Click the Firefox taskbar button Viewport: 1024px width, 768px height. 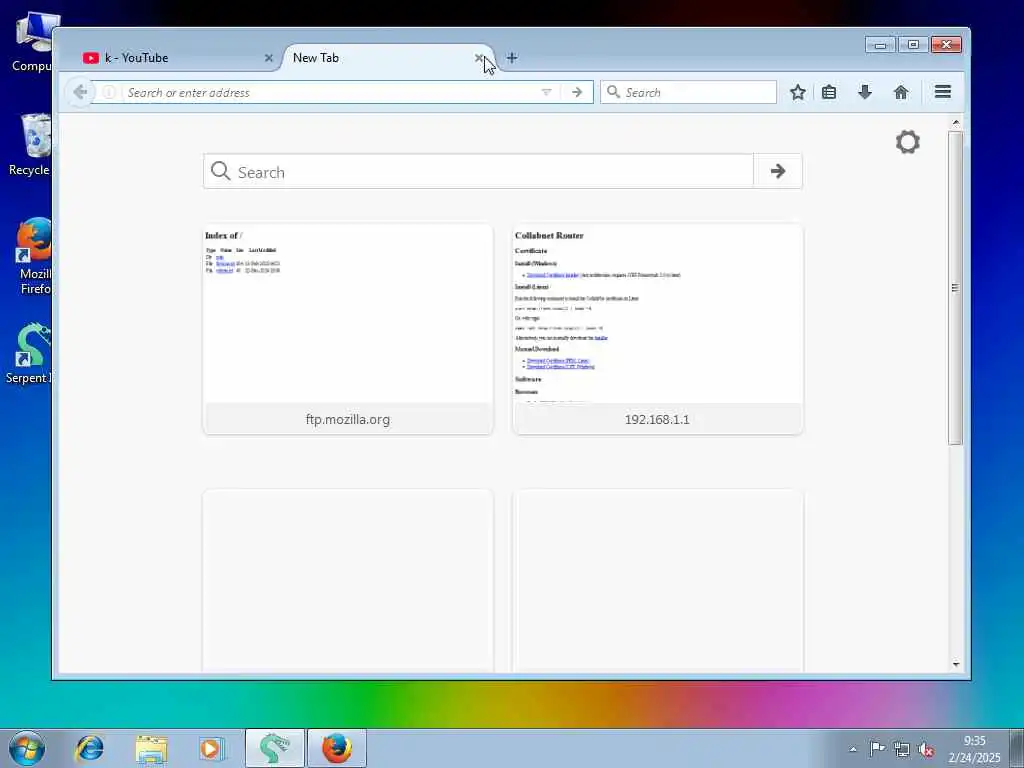pyautogui.click(x=337, y=748)
